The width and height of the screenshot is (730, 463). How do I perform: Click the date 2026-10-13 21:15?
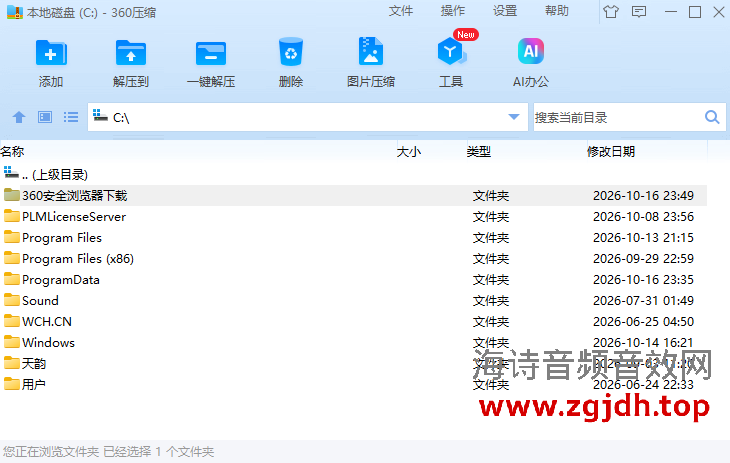(643, 238)
